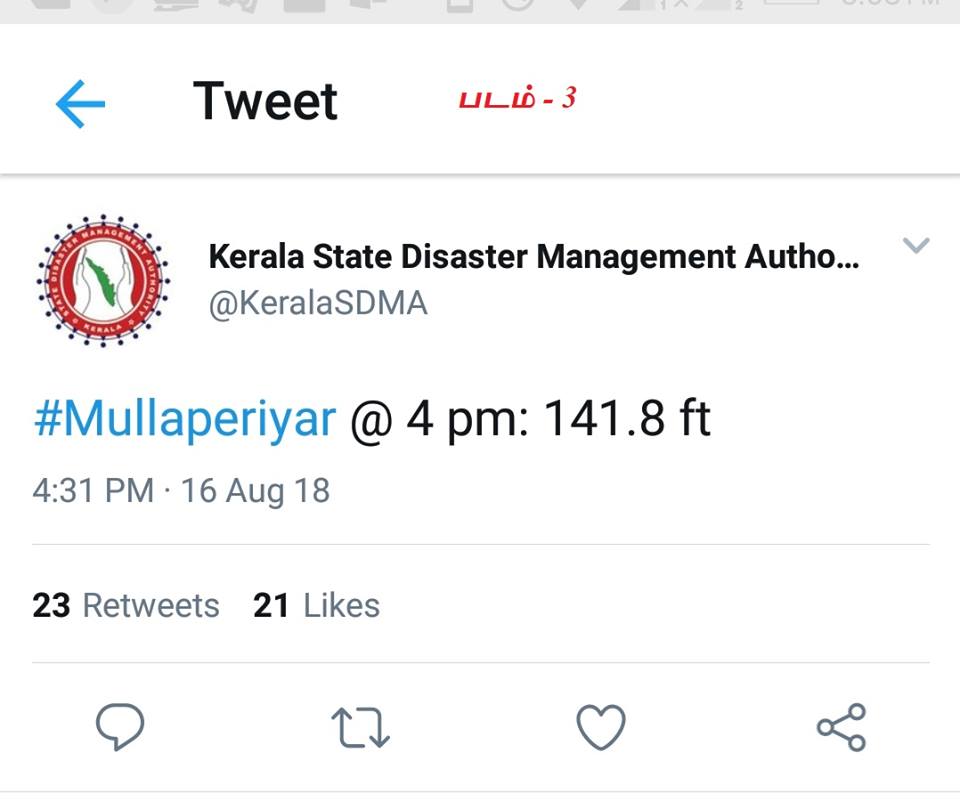The width and height of the screenshot is (960, 810).
Task: Like the tweet with the heart icon
Action: (x=601, y=727)
